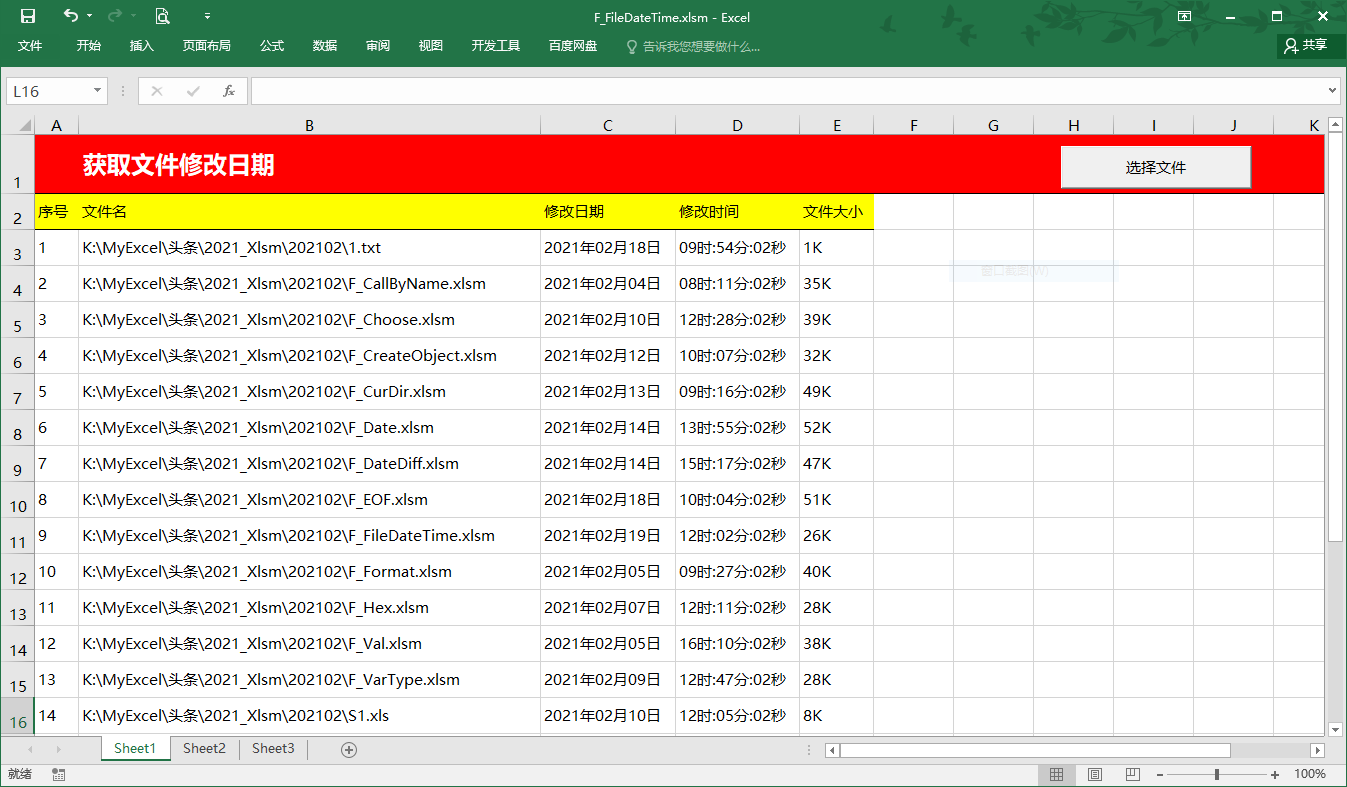Switch to the 插入 ribbon tab

pos(142,46)
